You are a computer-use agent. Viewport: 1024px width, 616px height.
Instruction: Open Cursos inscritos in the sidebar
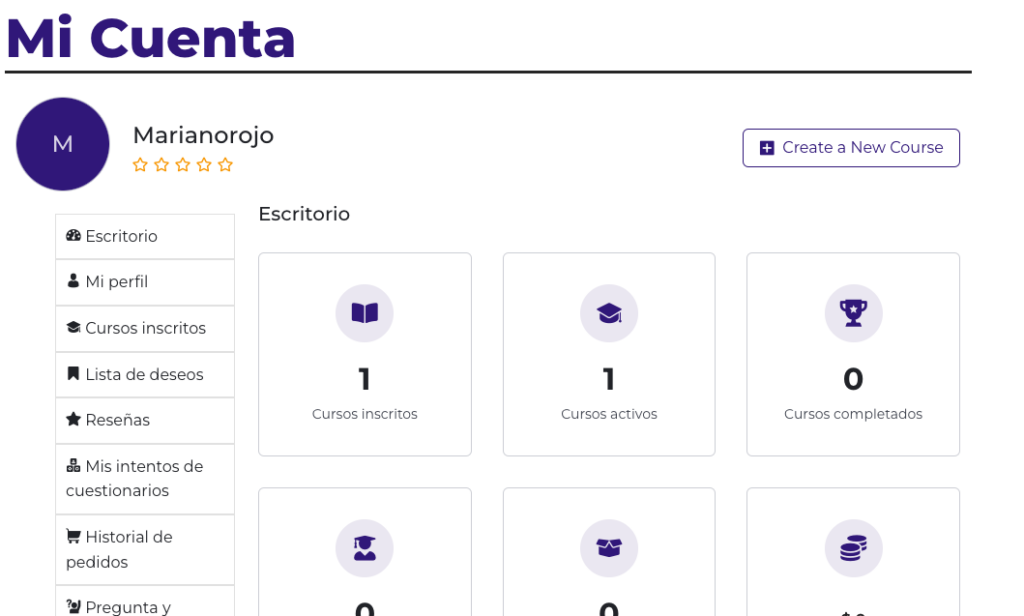tap(145, 329)
